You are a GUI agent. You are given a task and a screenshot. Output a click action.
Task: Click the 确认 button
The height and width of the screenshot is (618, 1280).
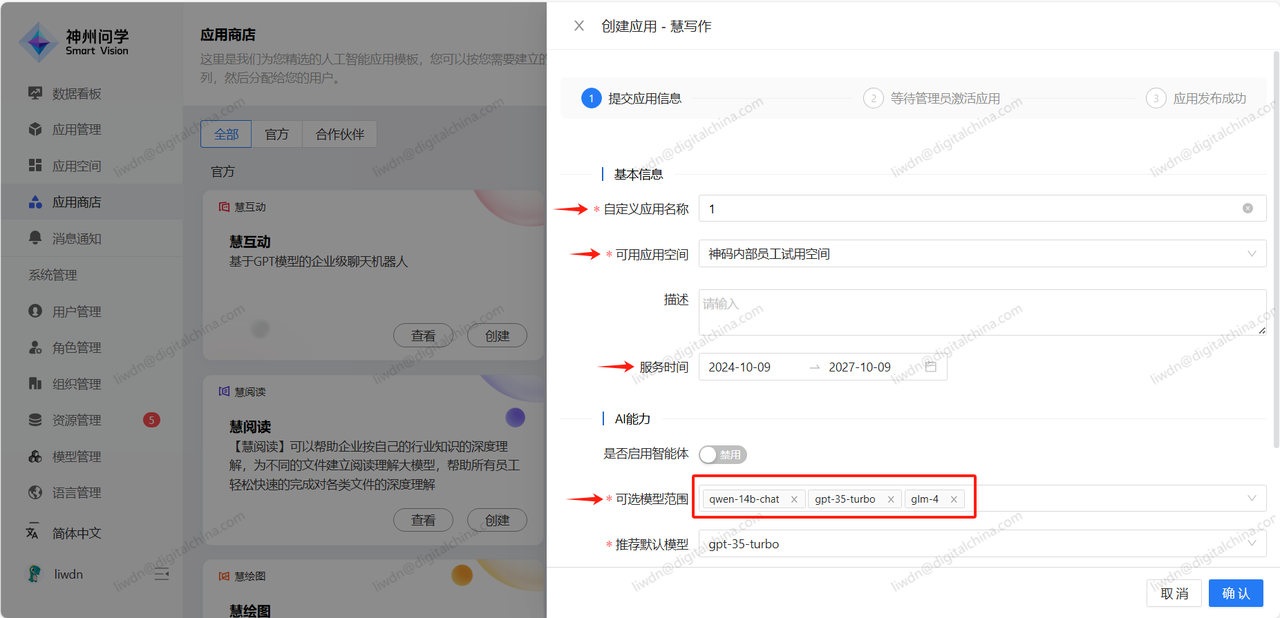coord(1235,593)
